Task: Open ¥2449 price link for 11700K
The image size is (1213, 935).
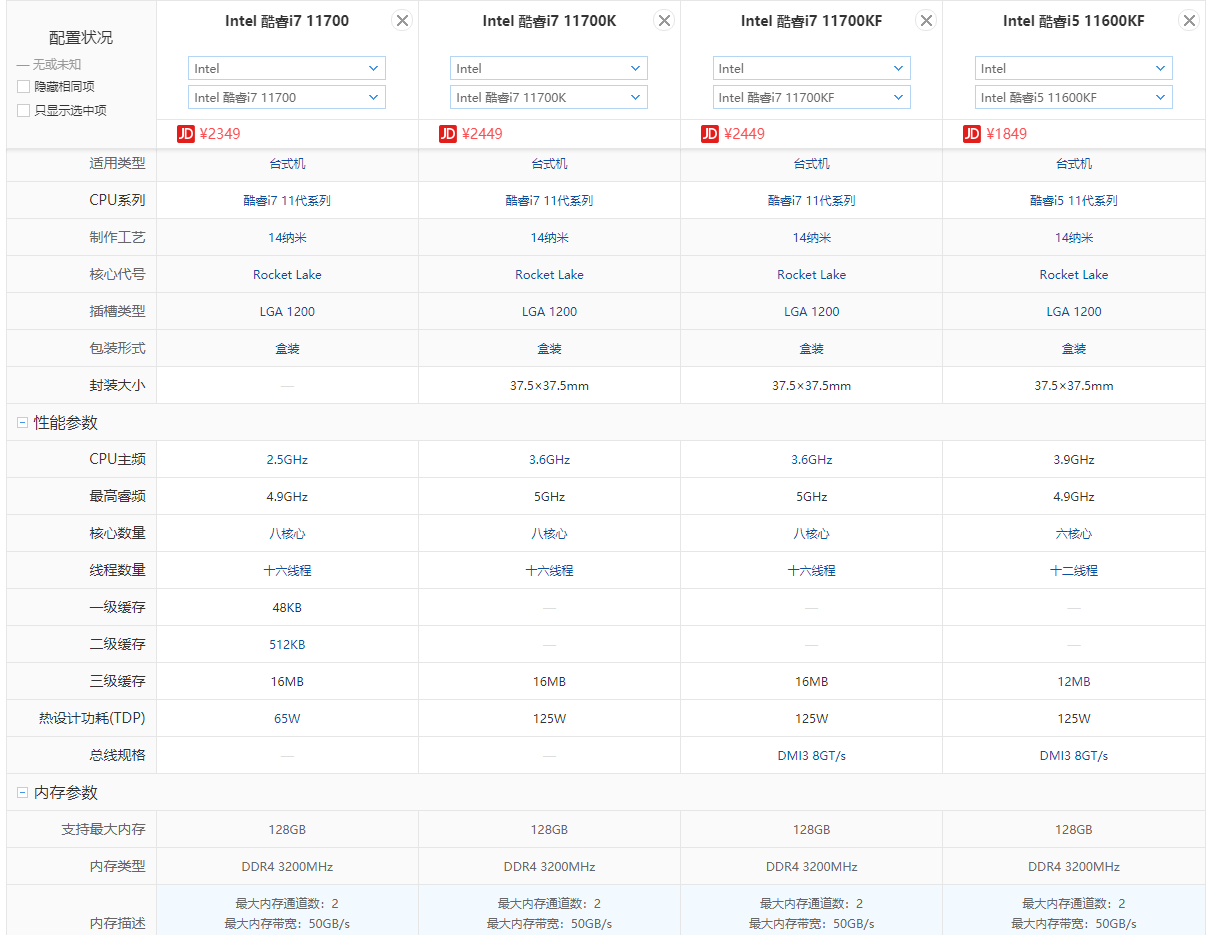Action: (x=482, y=134)
